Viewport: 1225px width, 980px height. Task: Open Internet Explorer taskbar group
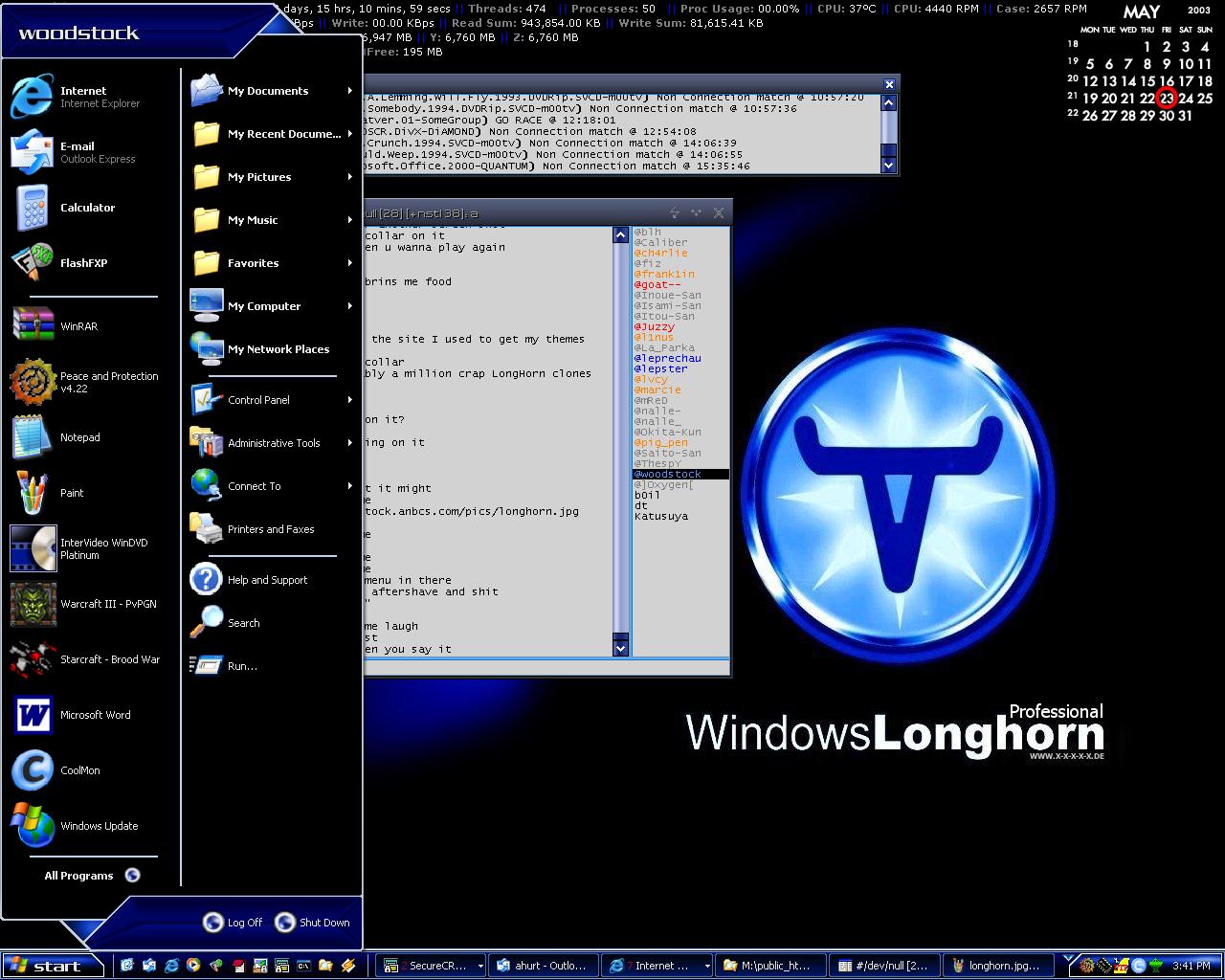[x=657, y=966]
